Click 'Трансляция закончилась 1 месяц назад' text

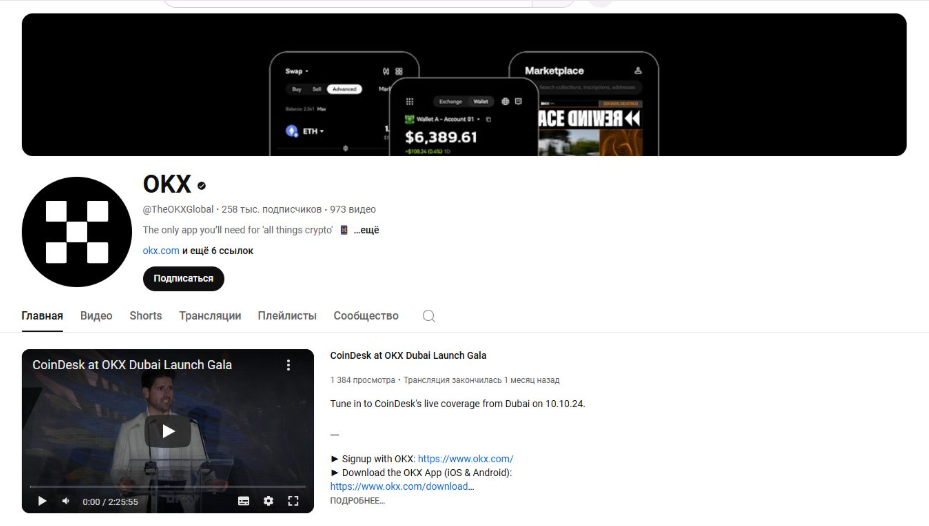(482, 380)
